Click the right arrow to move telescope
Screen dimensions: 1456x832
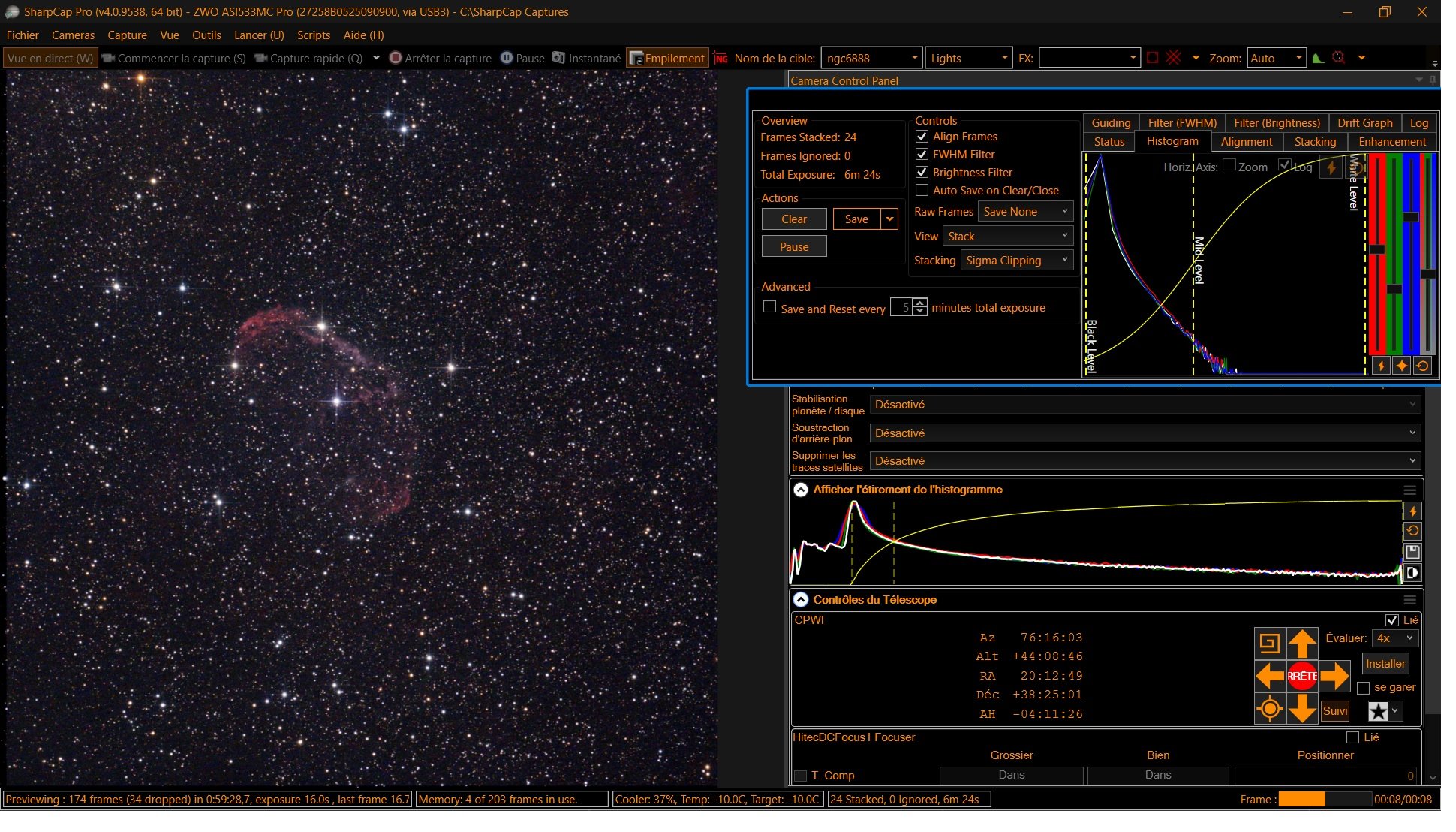pos(1335,676)
